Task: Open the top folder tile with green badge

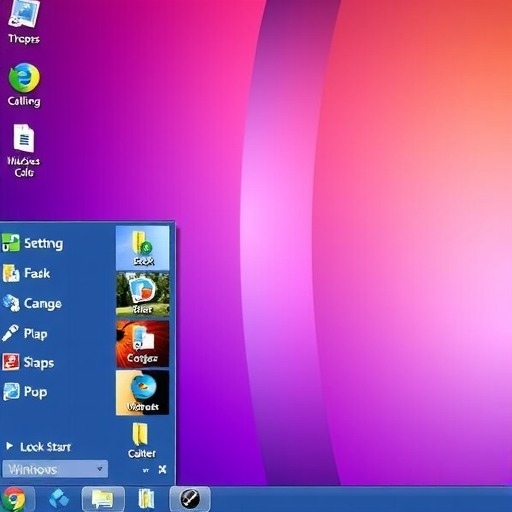Action: 142,248
